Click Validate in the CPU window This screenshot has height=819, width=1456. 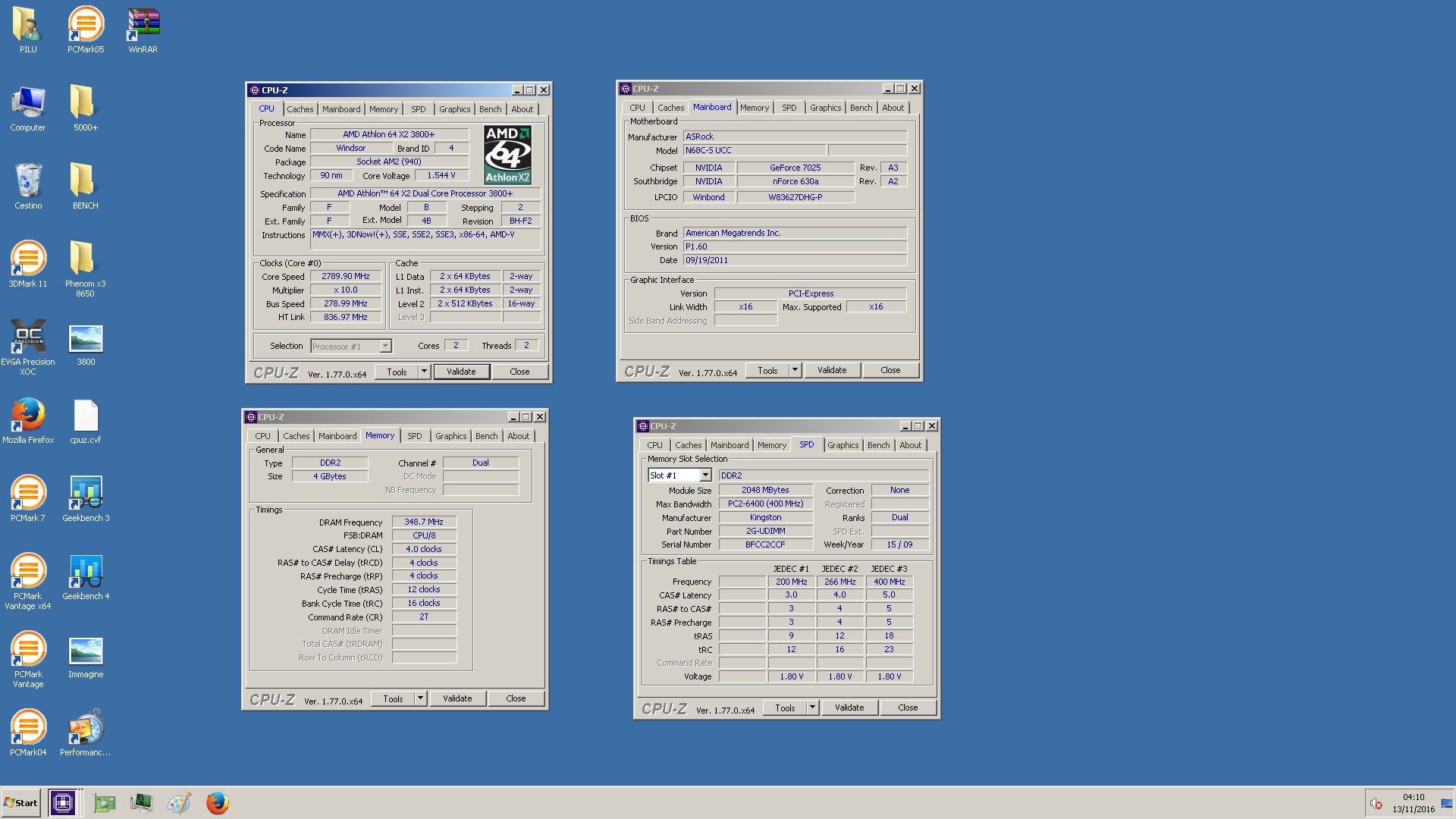click(461, 372)
